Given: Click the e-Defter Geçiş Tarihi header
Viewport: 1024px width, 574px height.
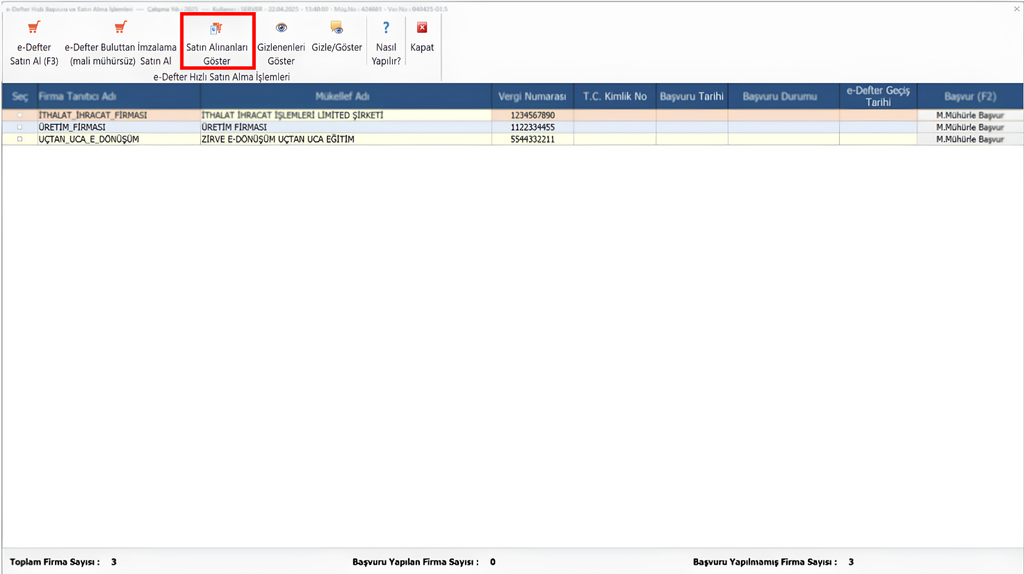Looking at the screenshot, I should (878, 96).
